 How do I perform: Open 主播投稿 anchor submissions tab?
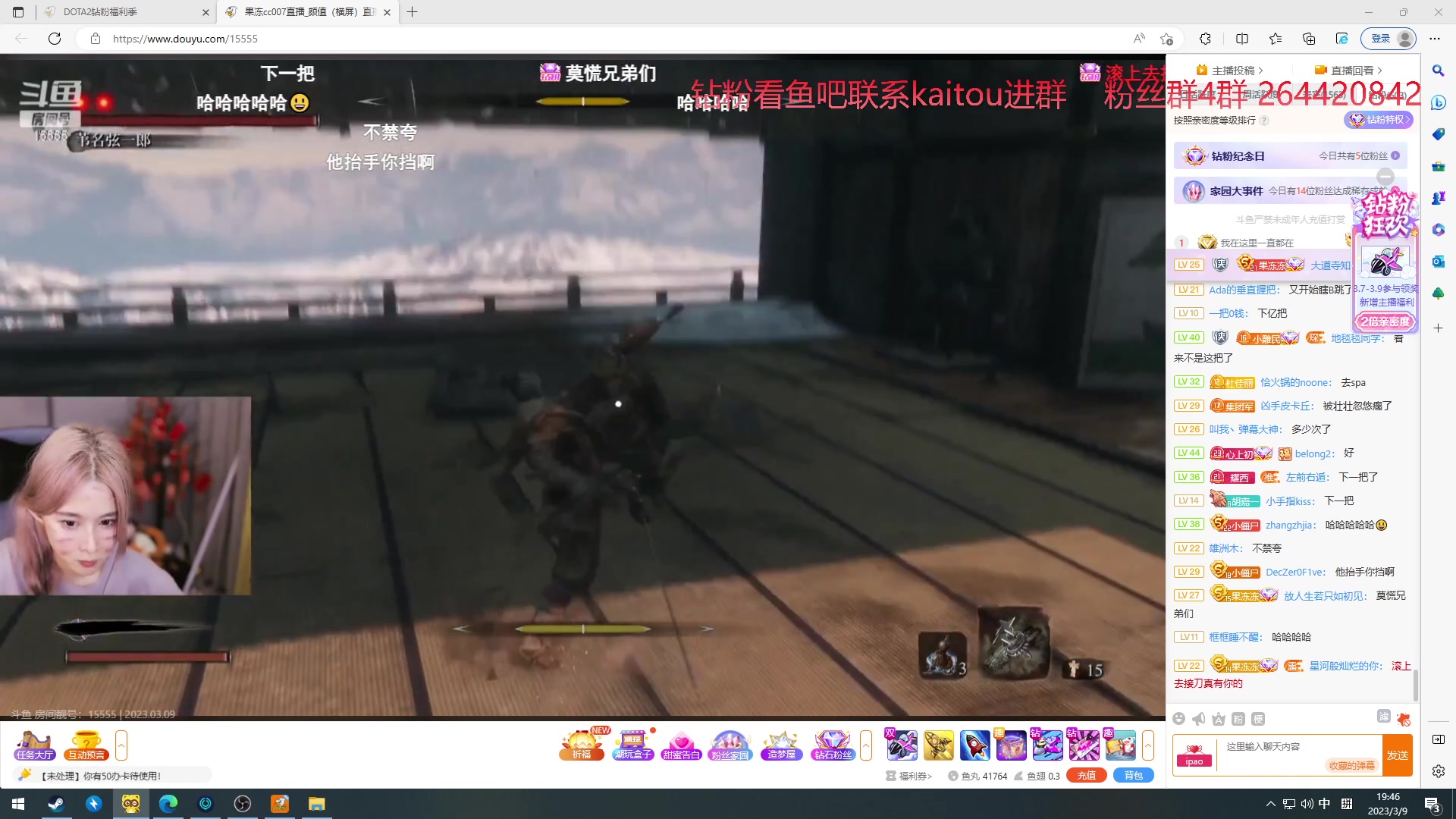1229,71
